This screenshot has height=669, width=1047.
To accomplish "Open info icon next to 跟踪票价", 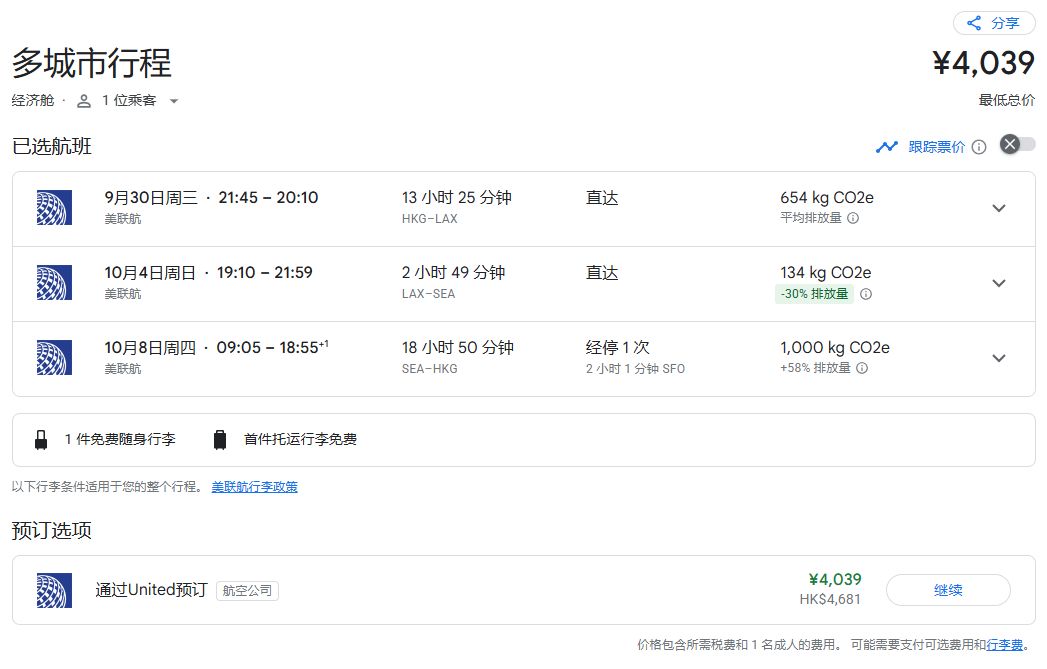I will (x=979, y=147).
